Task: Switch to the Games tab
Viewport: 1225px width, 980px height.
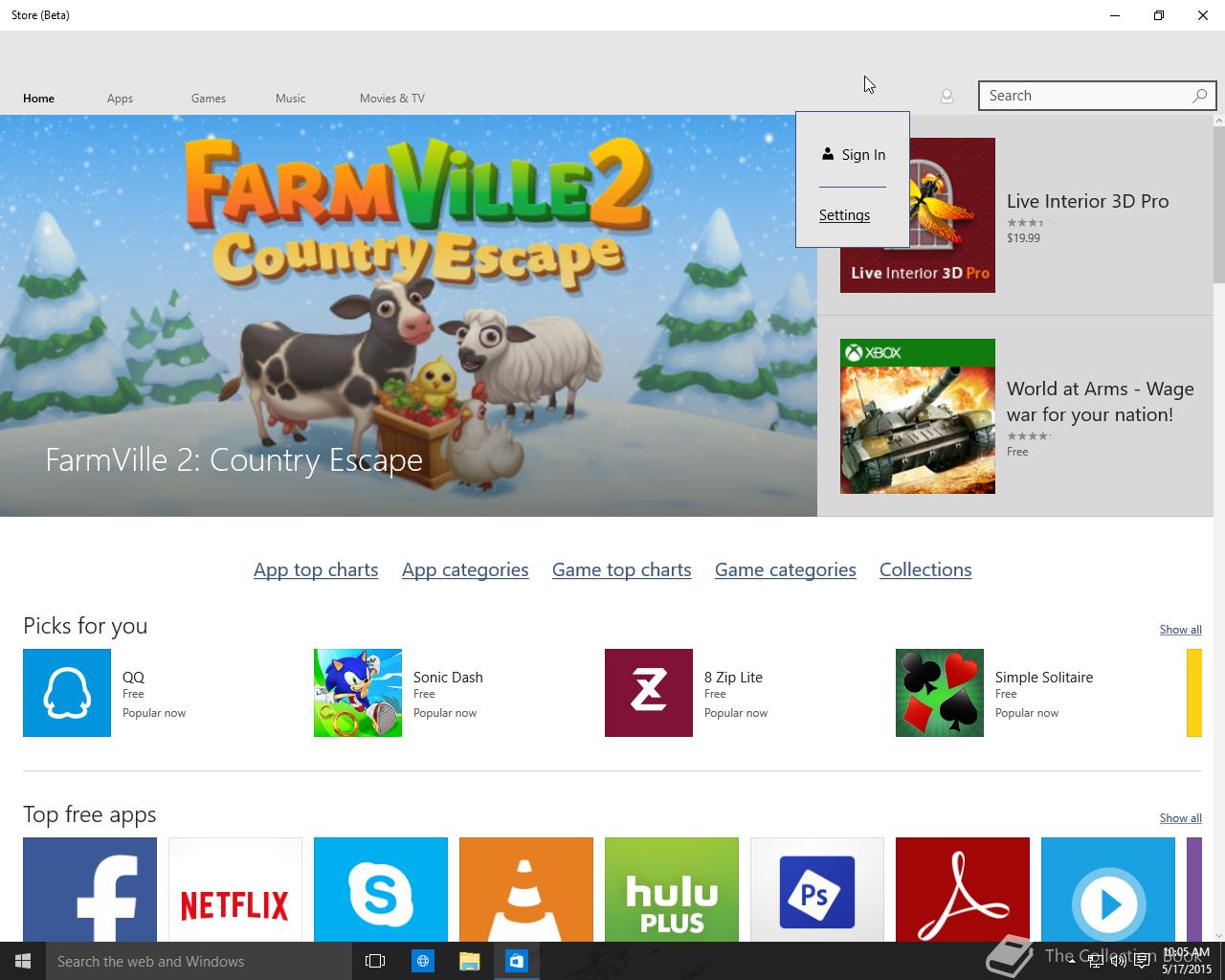Action: pos(209,99)
